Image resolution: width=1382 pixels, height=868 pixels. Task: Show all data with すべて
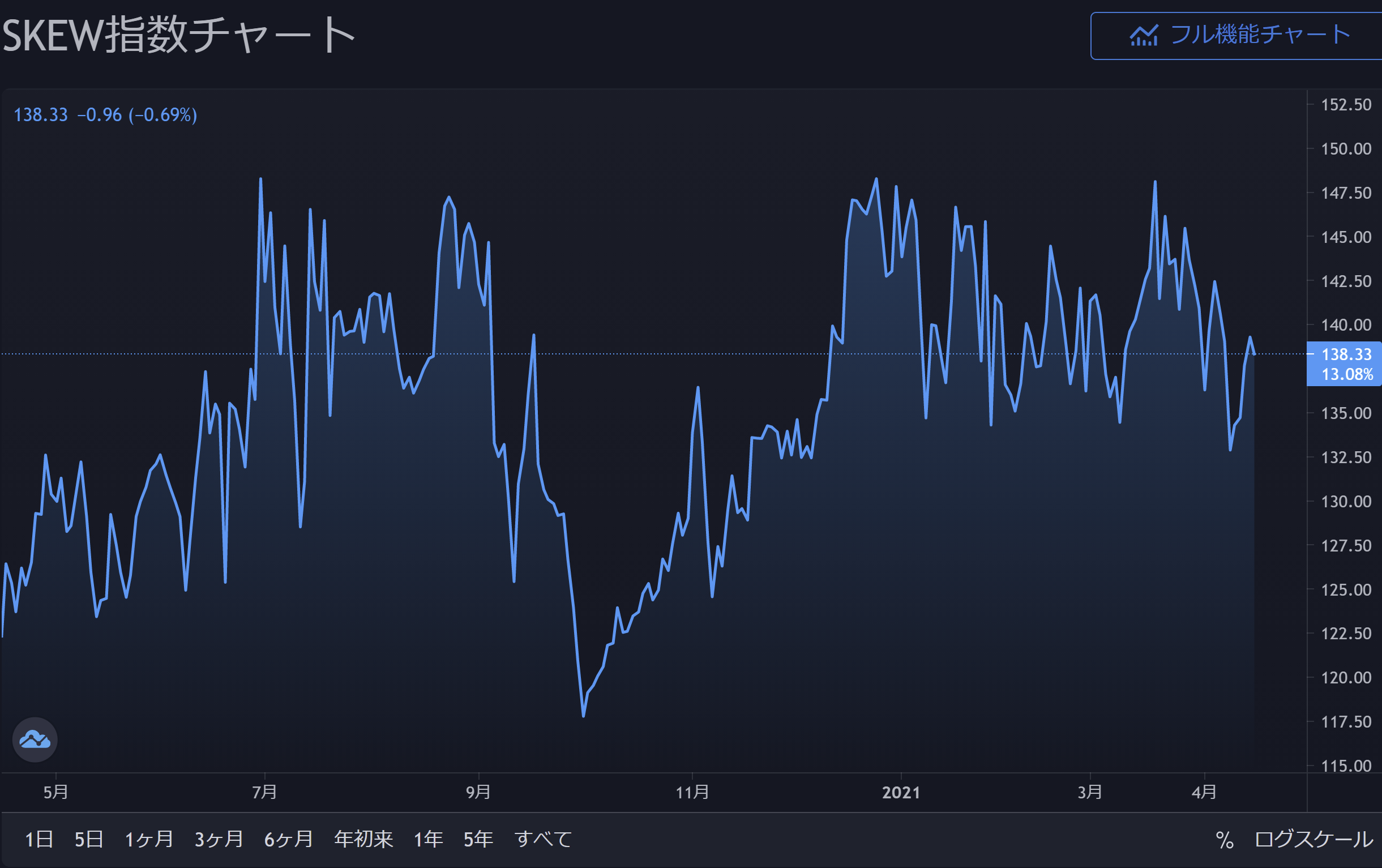tap(543, 840)
